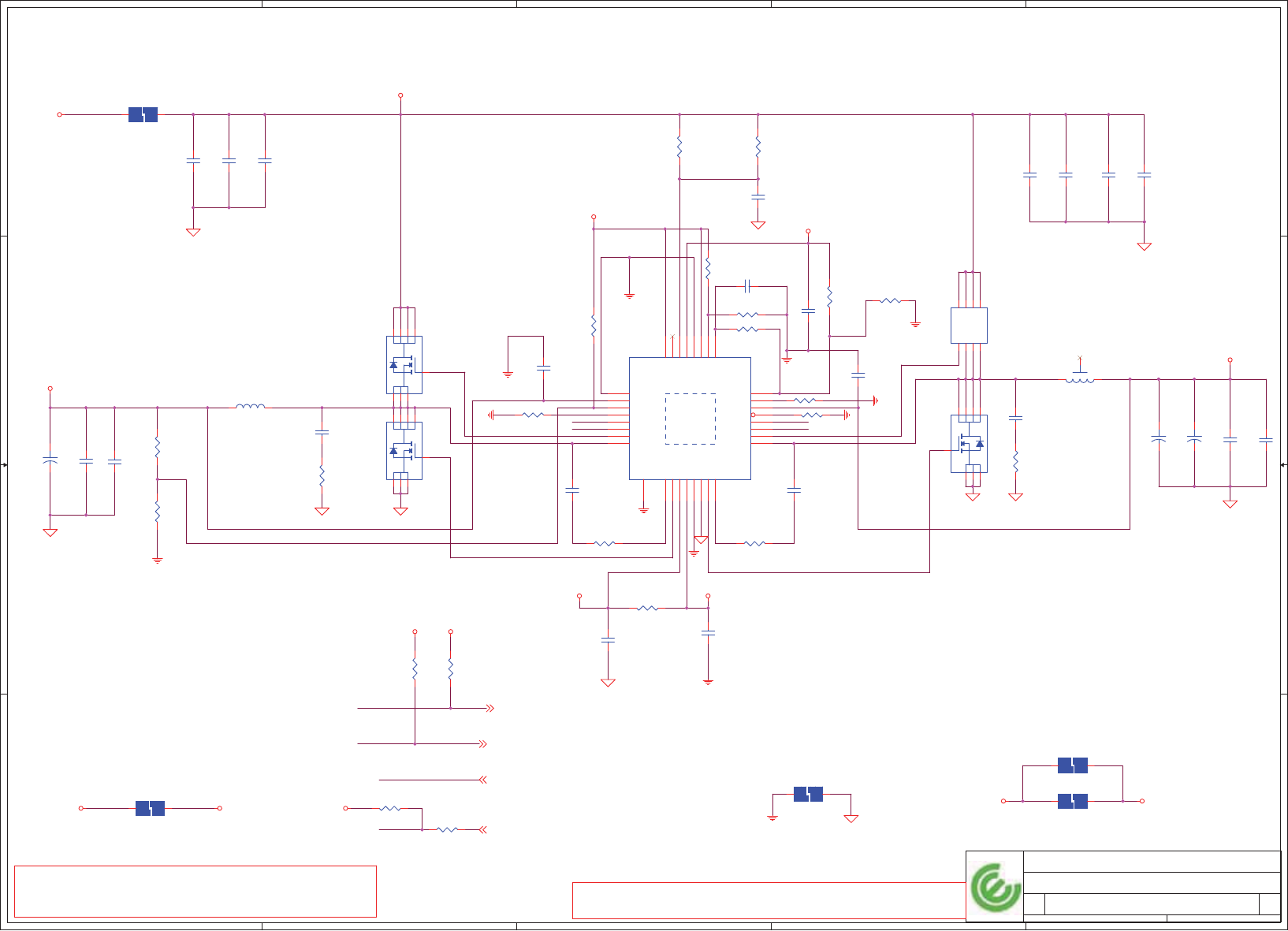Image resolution: width=1288 pixels, height=931 pixels.
Task: Select resistor going to ground right of feedback network
Action: (889, 300)
